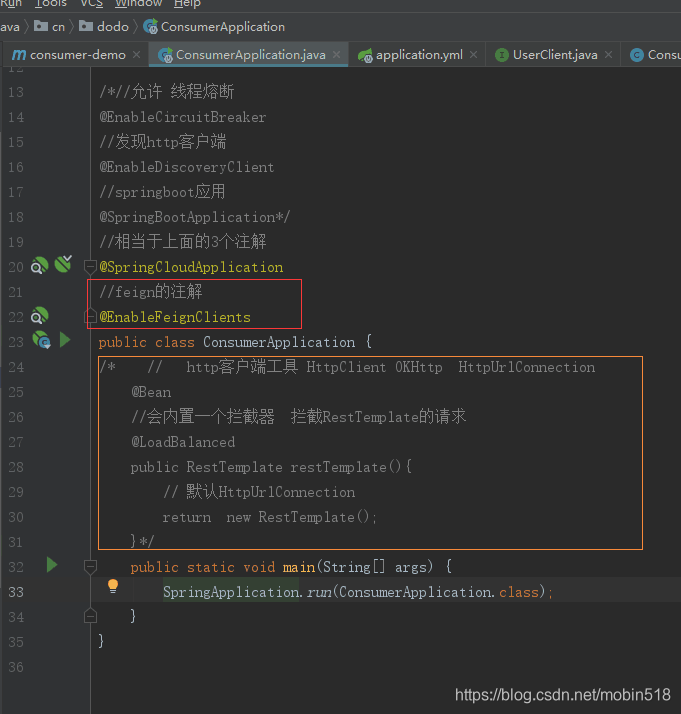Switch to the application.yml tab
The width and height of the screenshot is (681, 714).
419,55
